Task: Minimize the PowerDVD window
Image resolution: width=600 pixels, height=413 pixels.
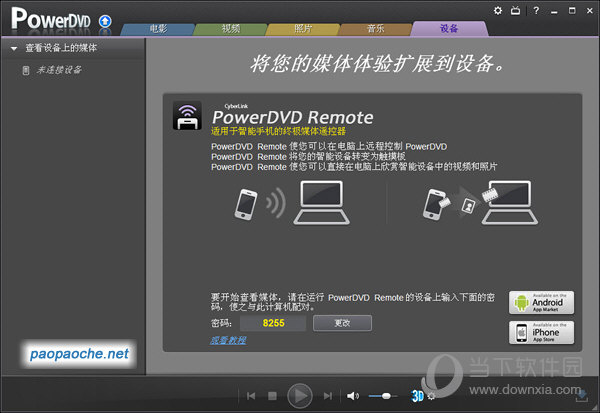Action: click(554, 11)
